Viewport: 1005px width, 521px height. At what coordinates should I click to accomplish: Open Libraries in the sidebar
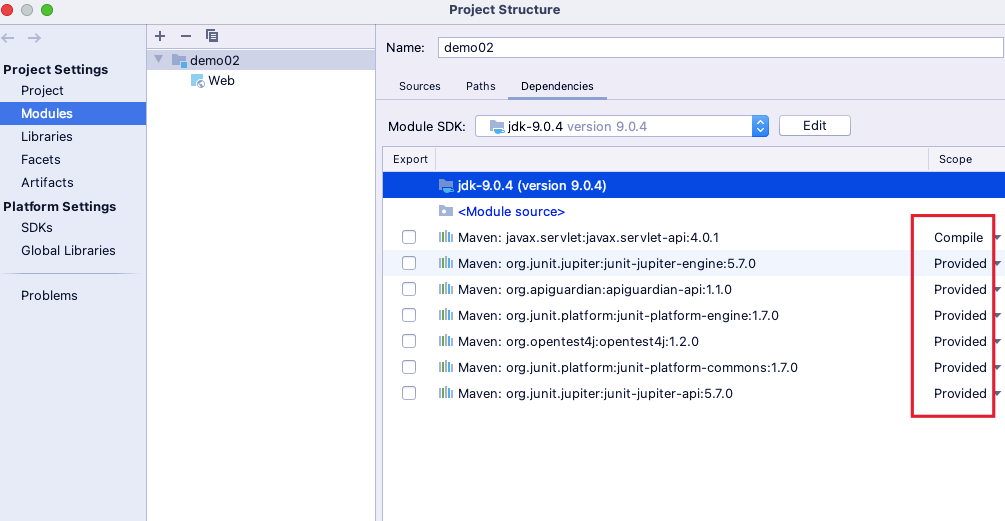click(47, 136)
